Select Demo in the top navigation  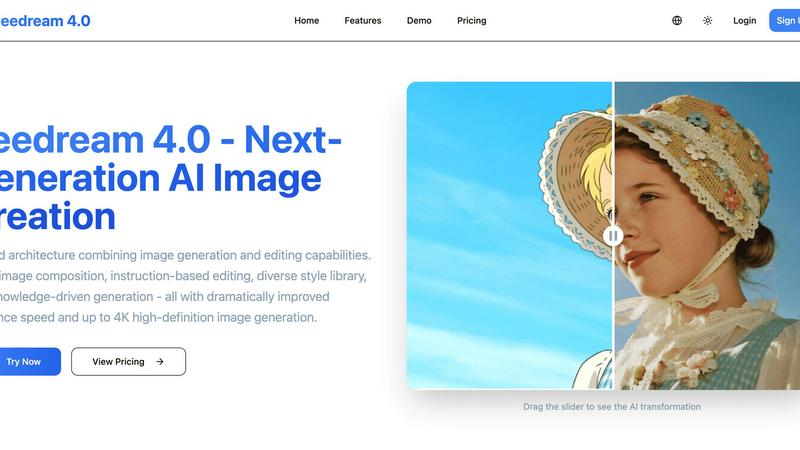(x=419, y=20)
